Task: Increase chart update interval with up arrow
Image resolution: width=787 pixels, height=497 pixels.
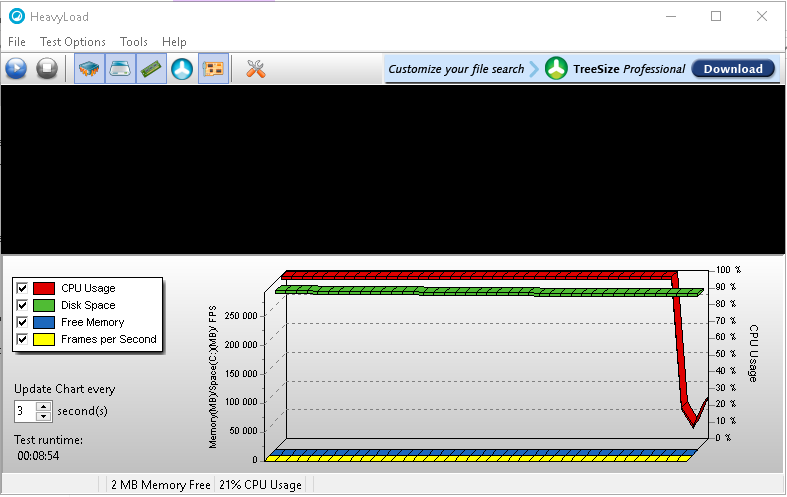Action: tap(44, 406)
